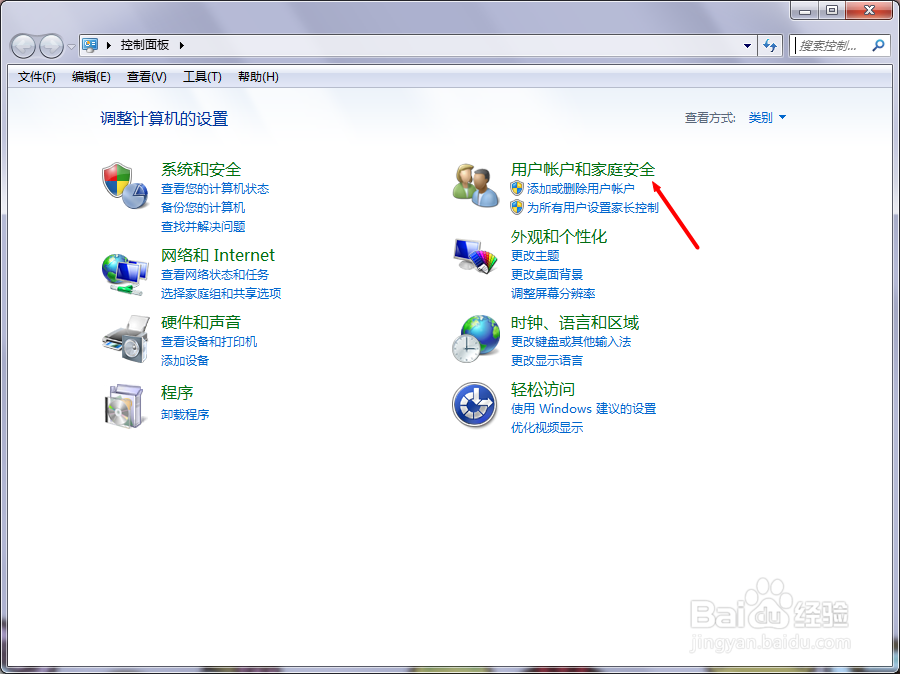Click 备份您的计算机 link
Image resolution: width=900 pixels, height=674 pixels.
coord(203,207)
